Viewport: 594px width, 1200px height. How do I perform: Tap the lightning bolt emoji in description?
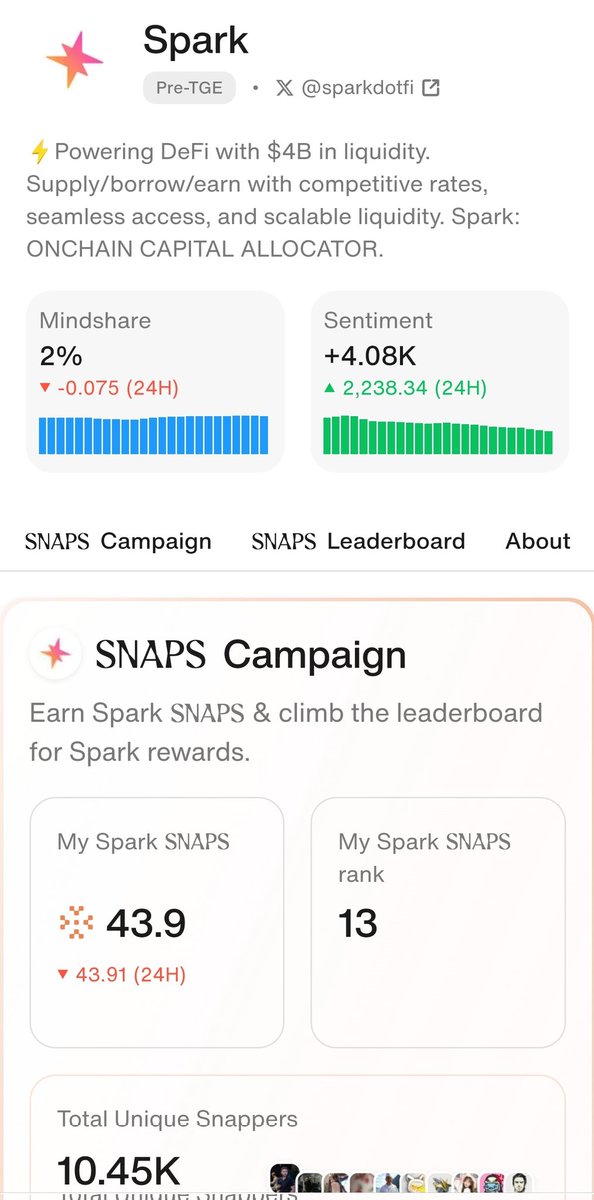(39, 152)
